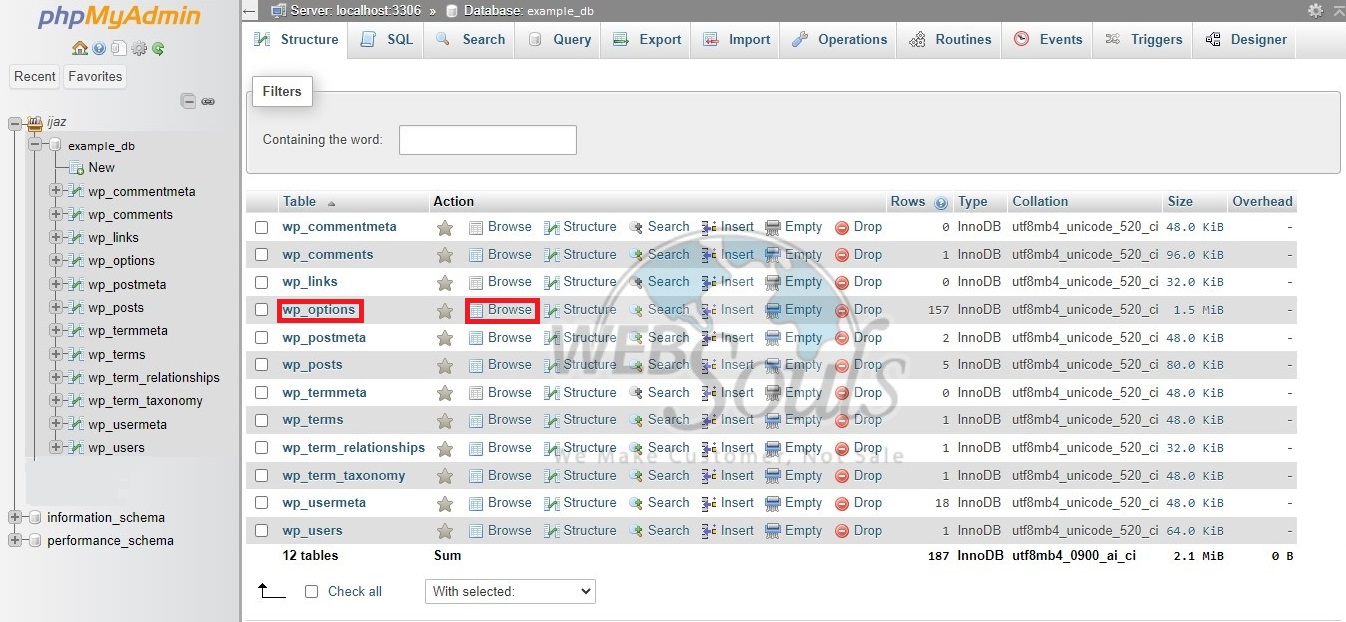Screen dimensions: 1346x622
Task: Check the wp_comments row checkbox
Action: pyautogui.click(x=261, y=255)
